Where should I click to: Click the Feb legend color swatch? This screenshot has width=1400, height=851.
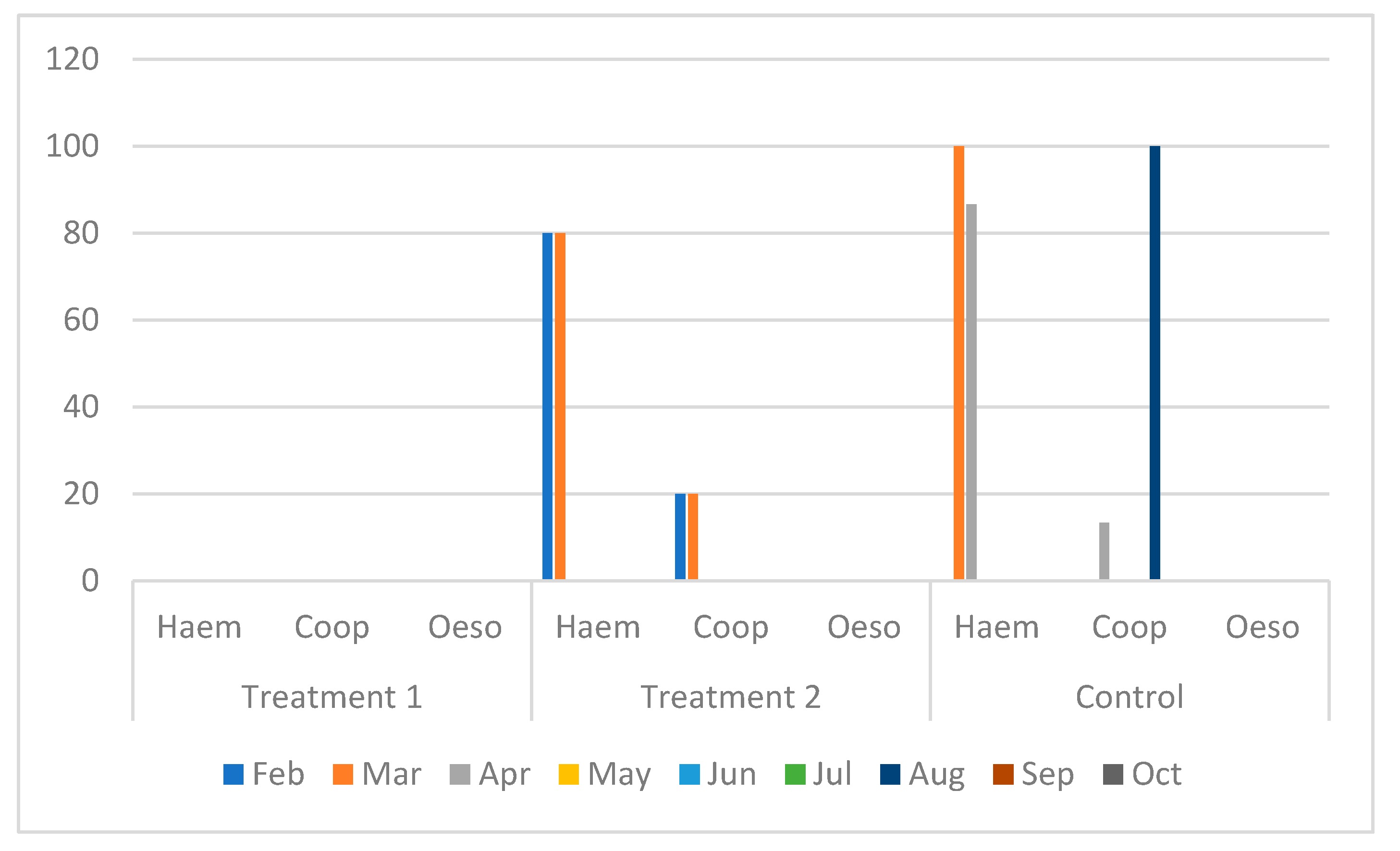pyautogui.click(x=233, y=774)
